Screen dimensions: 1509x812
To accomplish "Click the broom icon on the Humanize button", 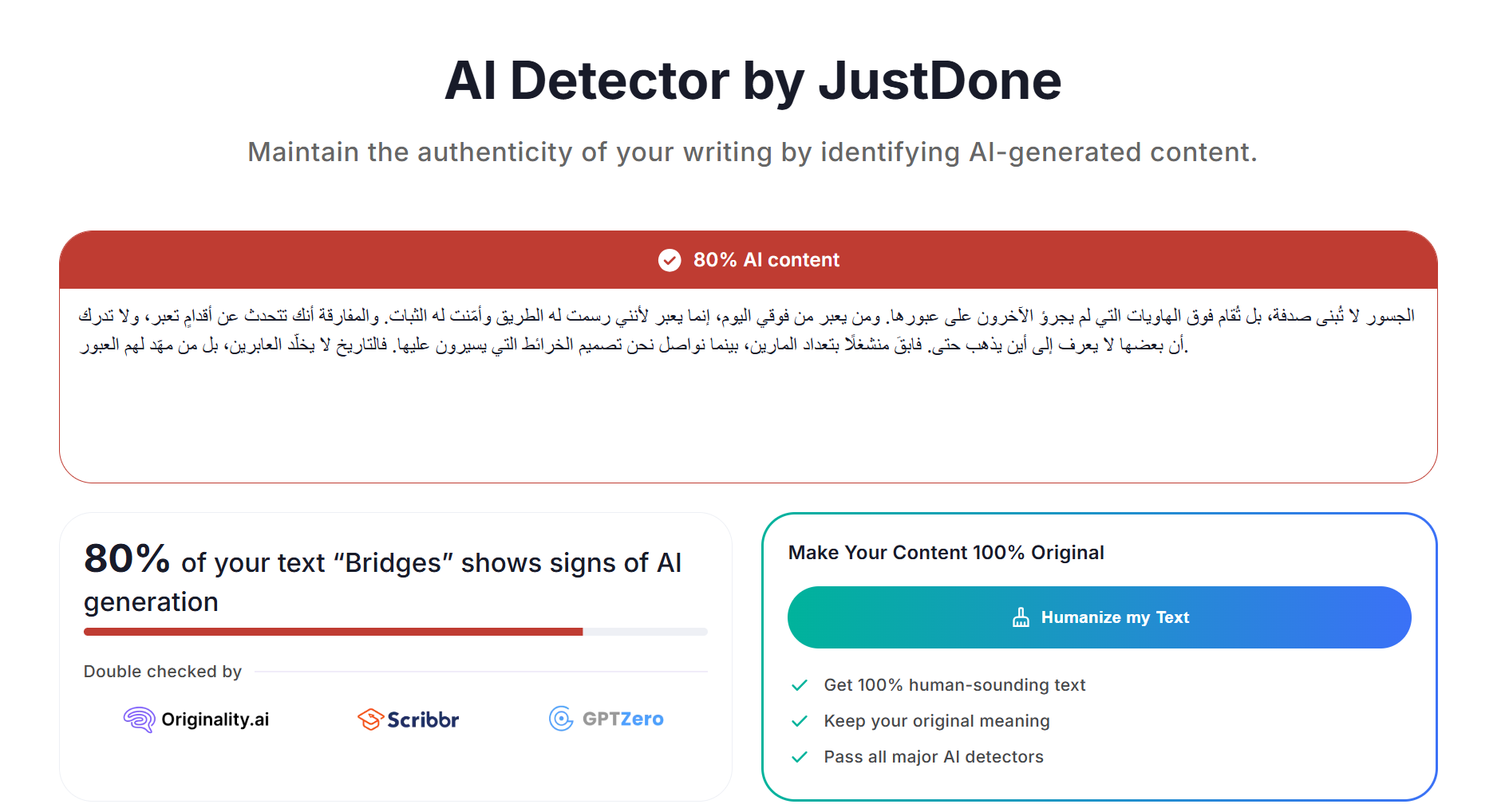I will (x=1021, y=617).
